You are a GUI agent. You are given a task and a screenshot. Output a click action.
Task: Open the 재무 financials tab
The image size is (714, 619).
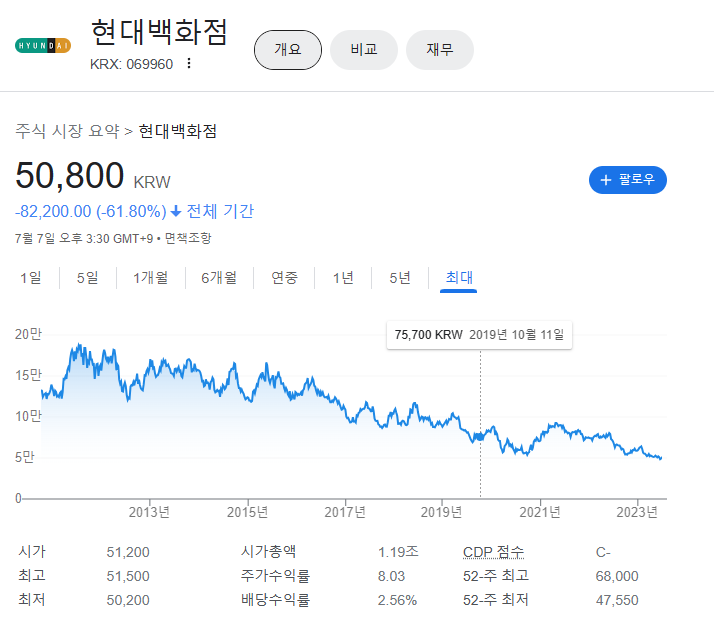440,50
